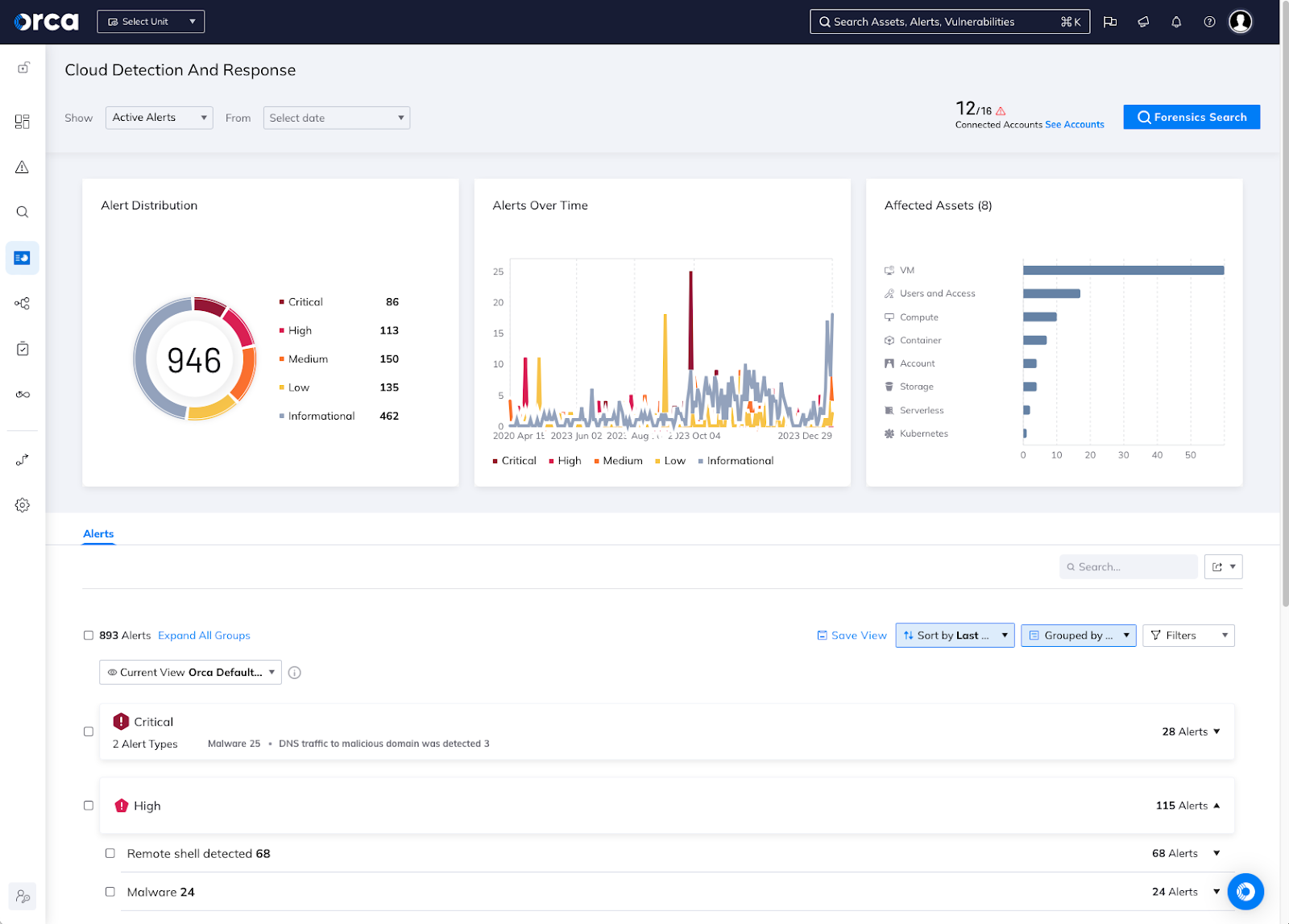Check the 893 Alerts select-all checkbox
Screen dimensions: 1289x924
[89, 636]
